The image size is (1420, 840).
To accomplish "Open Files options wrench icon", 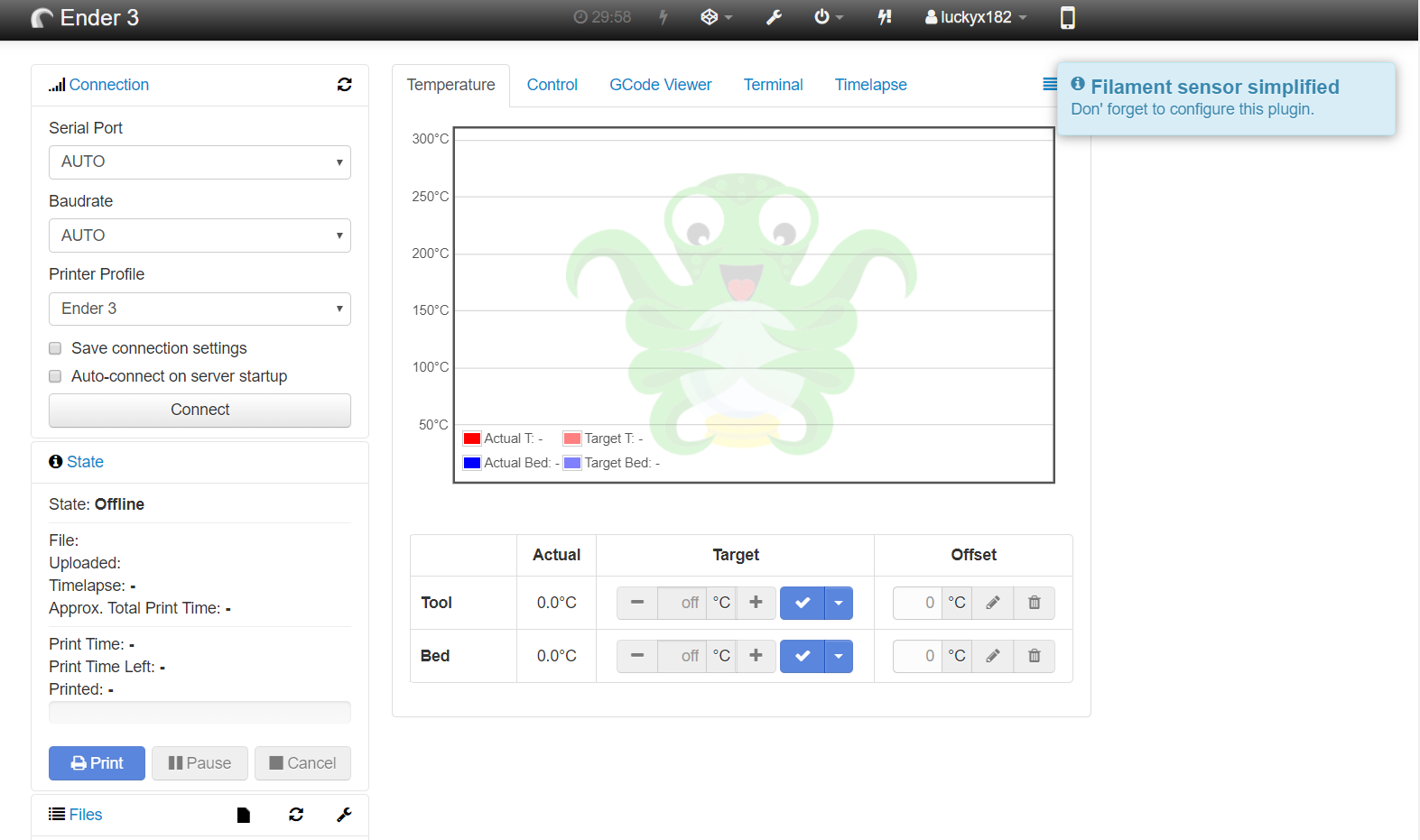I will click(344, 815).
